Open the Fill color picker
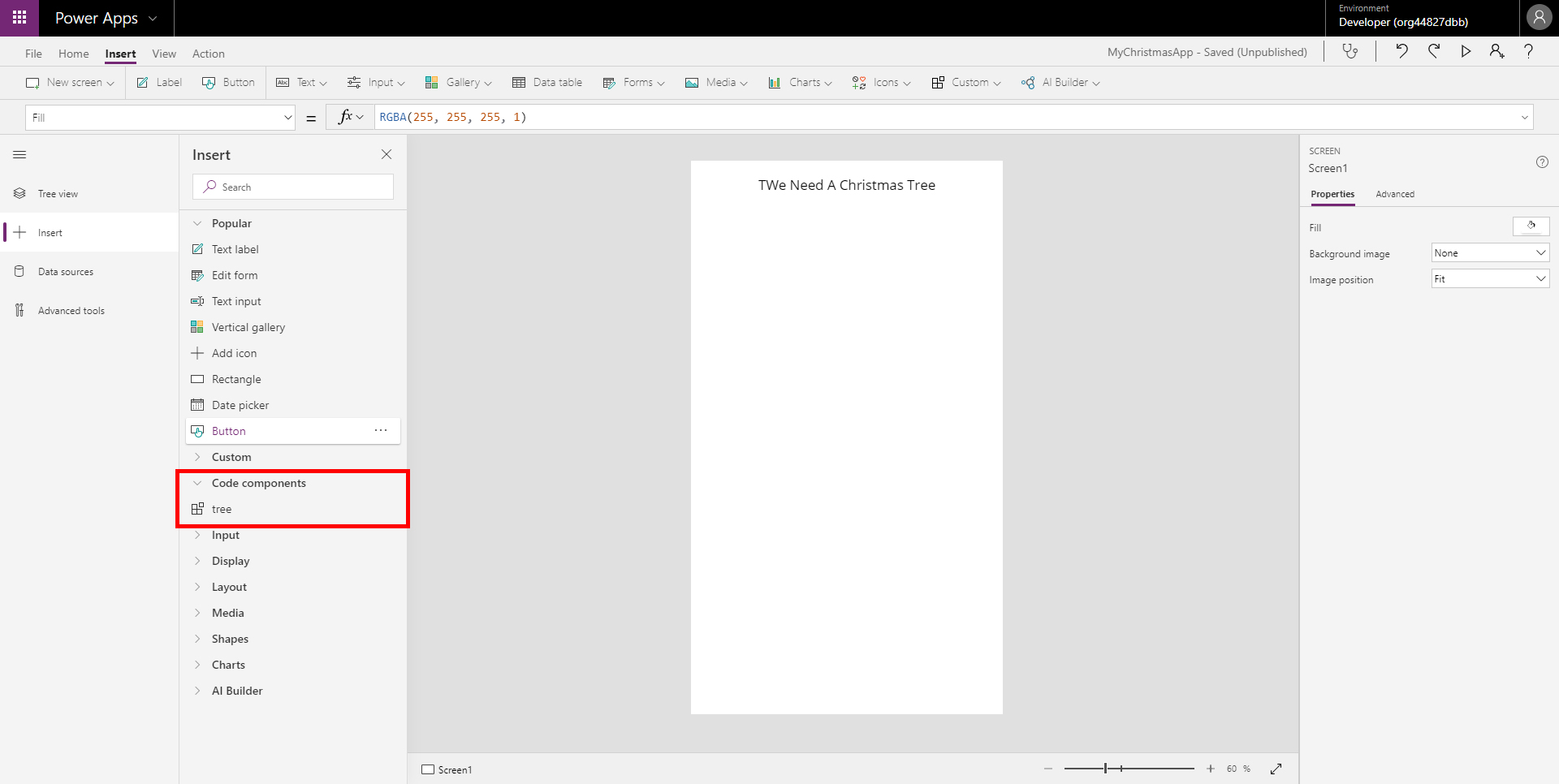The image size is (1559, 784). click(1531, 226)
